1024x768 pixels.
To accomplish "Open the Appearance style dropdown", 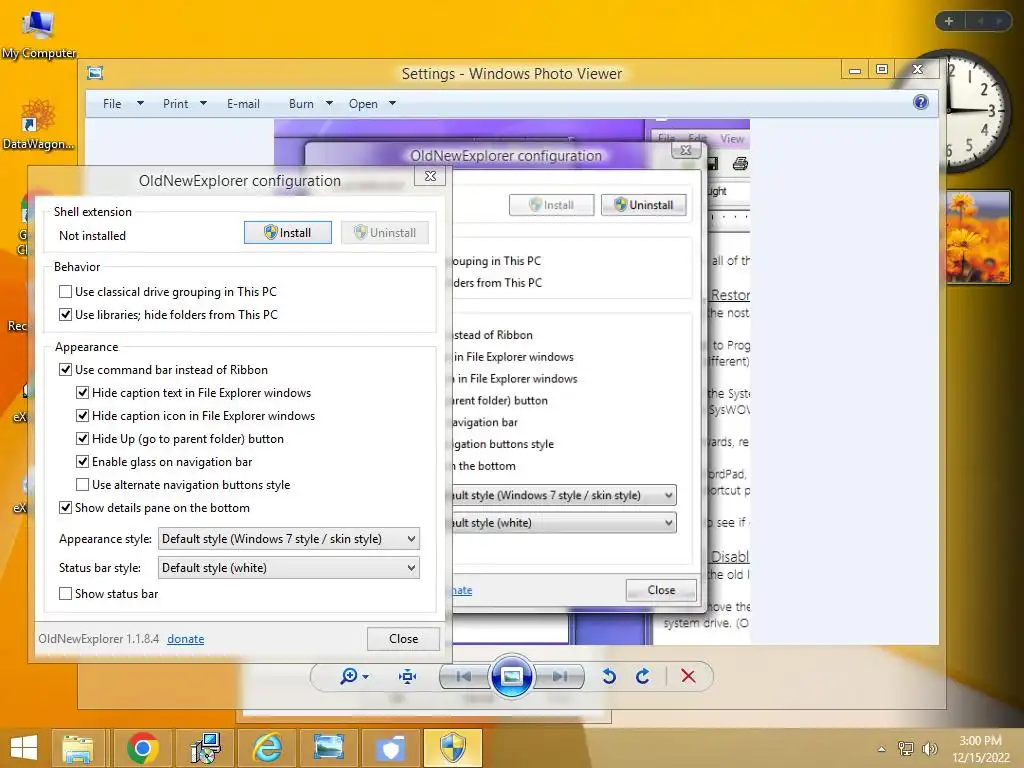I will (x=289, y=539).
